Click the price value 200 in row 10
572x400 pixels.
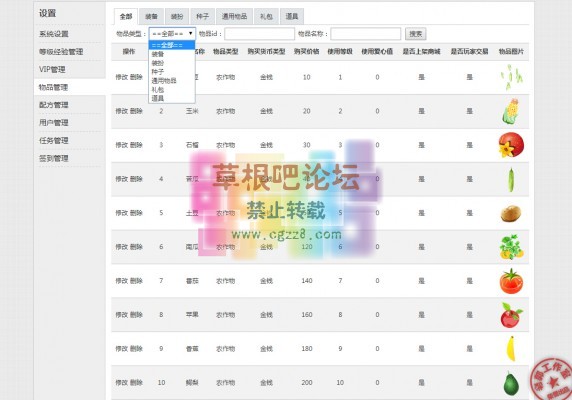307,382
